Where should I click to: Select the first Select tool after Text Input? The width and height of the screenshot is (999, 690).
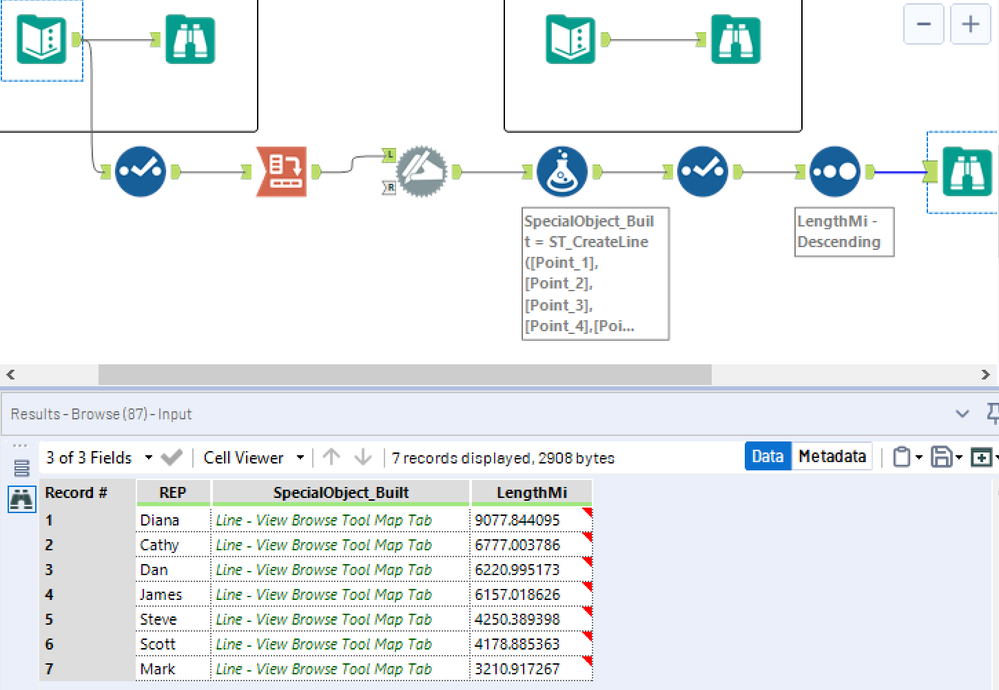click(140, 171)
